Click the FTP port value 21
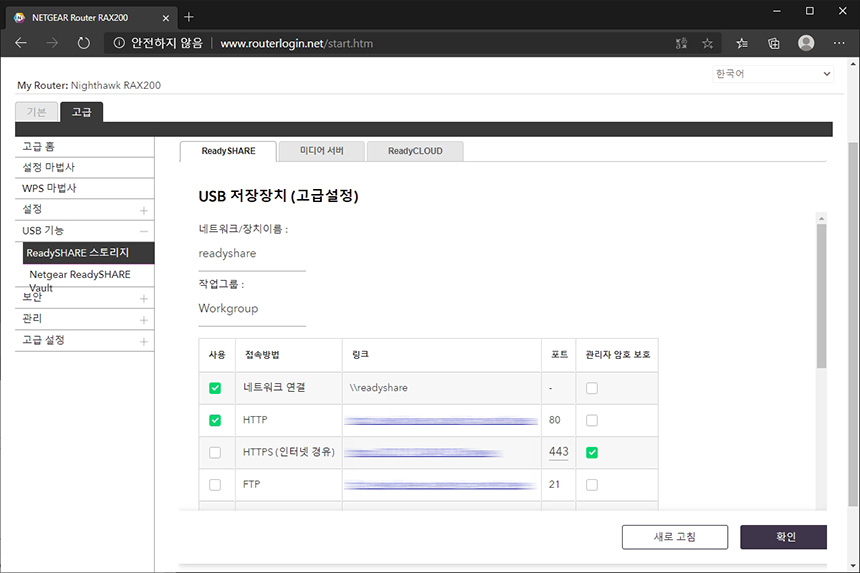 [555, 485]
